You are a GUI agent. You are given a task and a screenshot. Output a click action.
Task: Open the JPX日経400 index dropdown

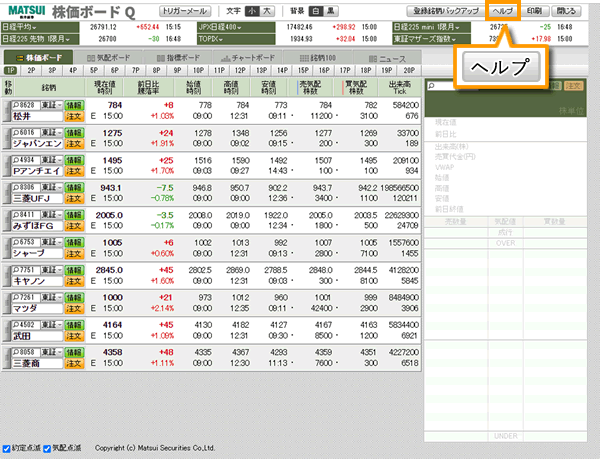pos(236,27)
